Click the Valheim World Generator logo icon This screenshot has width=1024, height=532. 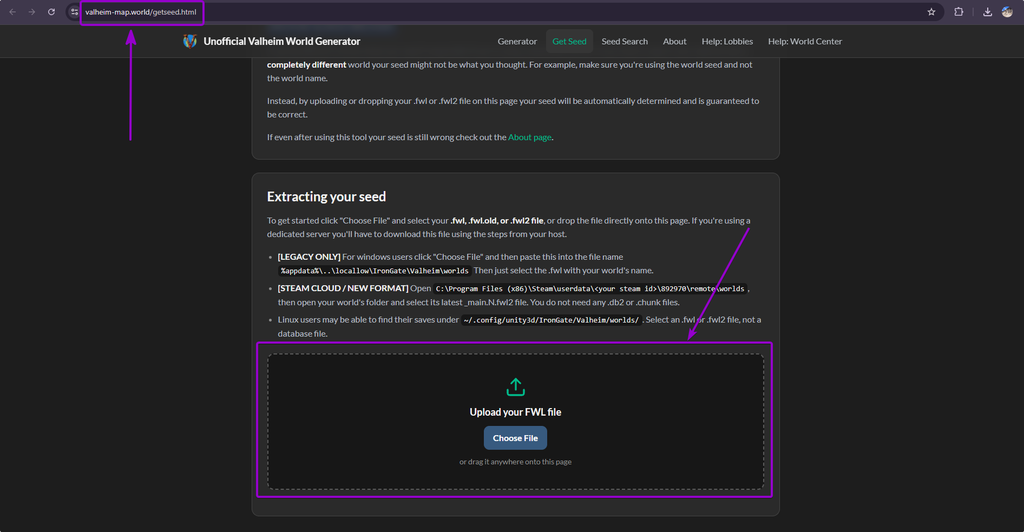pos(190,41)
